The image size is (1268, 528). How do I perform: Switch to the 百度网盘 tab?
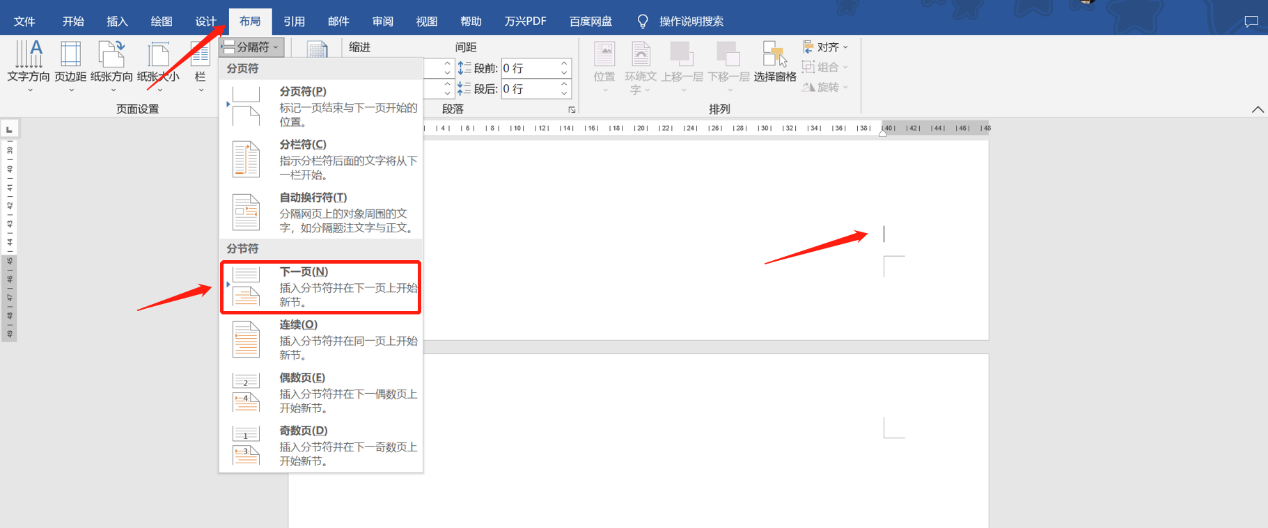[x=591, y=21]
